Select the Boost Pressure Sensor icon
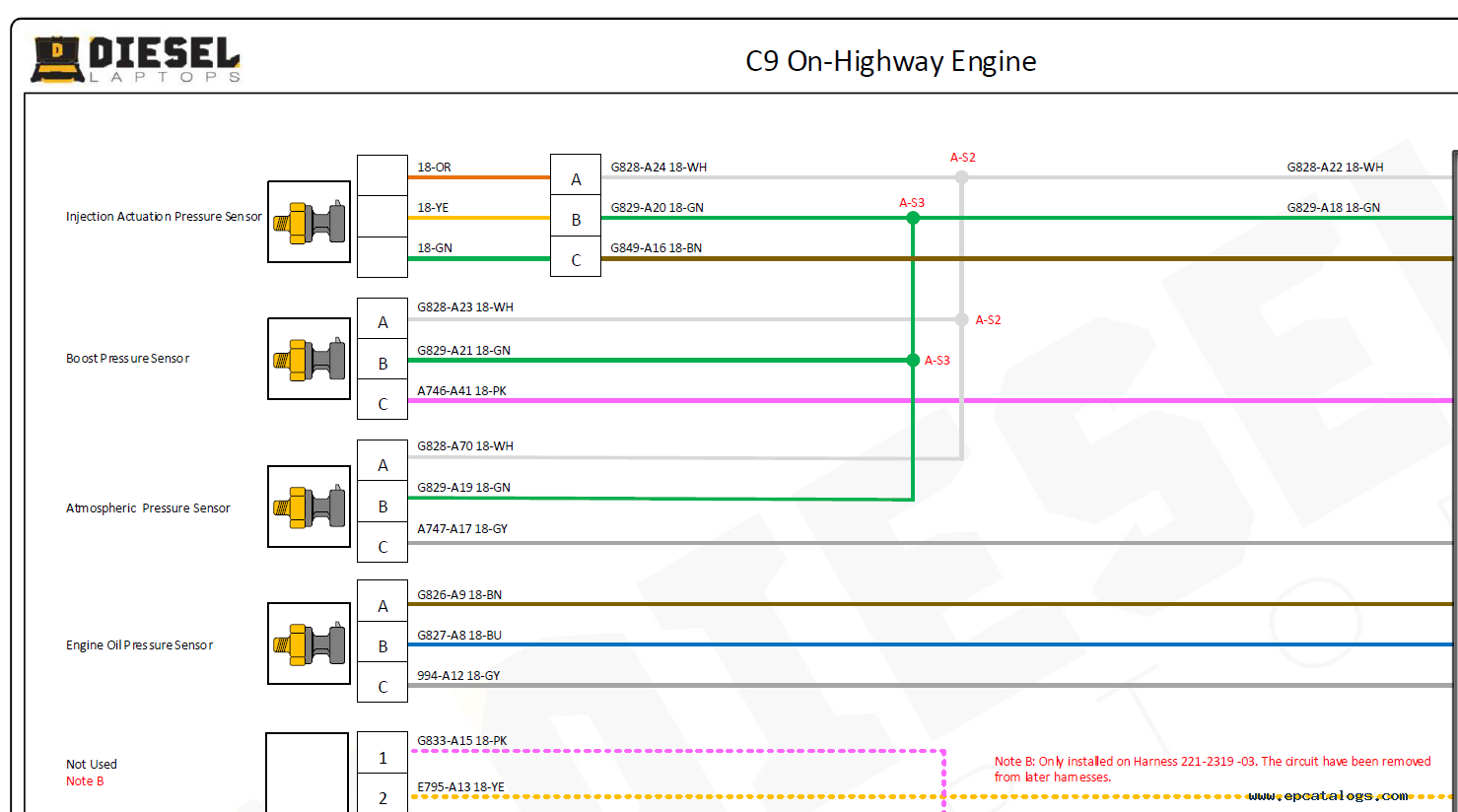Image resolution: width=1458 pixels, height=812 pixels. point(309,359)
